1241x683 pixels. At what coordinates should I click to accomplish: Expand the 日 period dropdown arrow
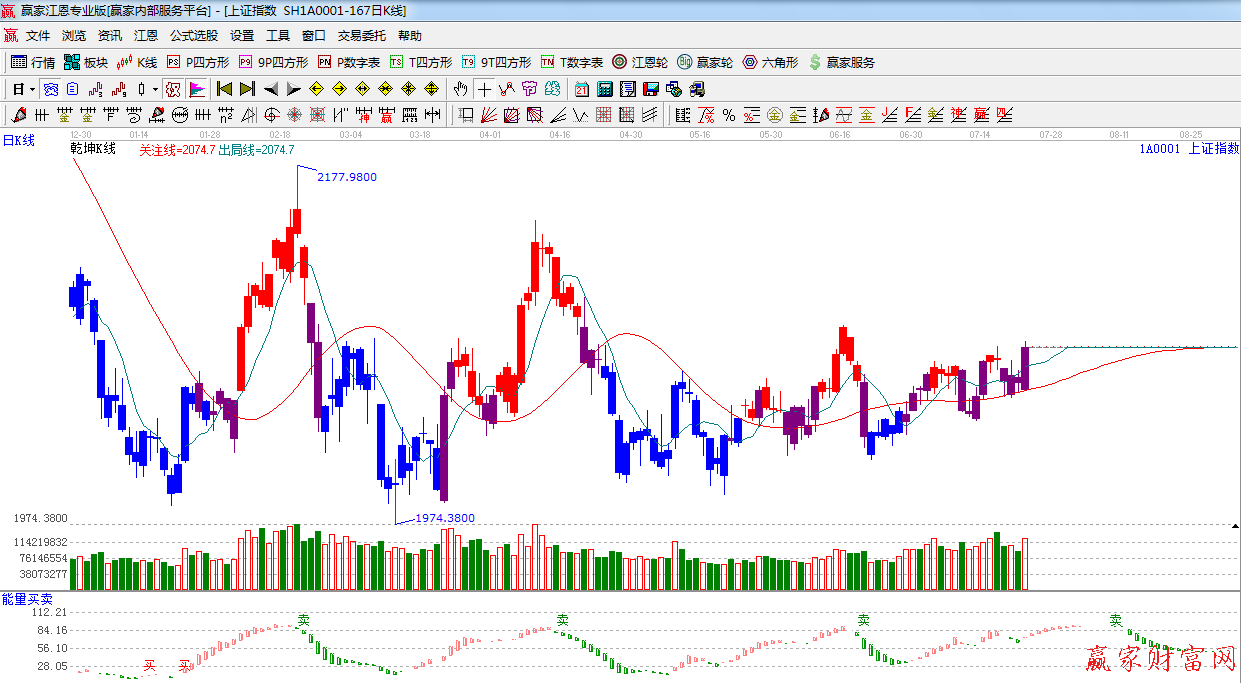32,89
